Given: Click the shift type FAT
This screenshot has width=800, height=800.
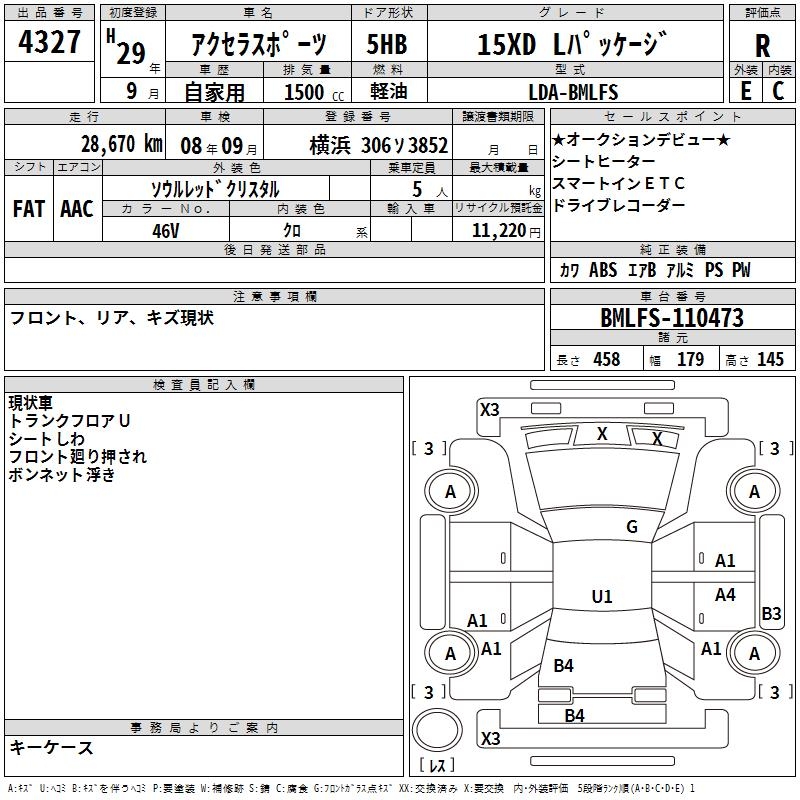Looking at the screenshot, I should [x=29, y=209].
